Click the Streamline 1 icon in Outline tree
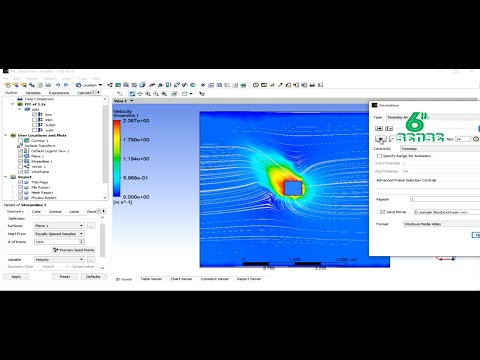Screen dimensions: 480x360 click(x=27, y=161)
